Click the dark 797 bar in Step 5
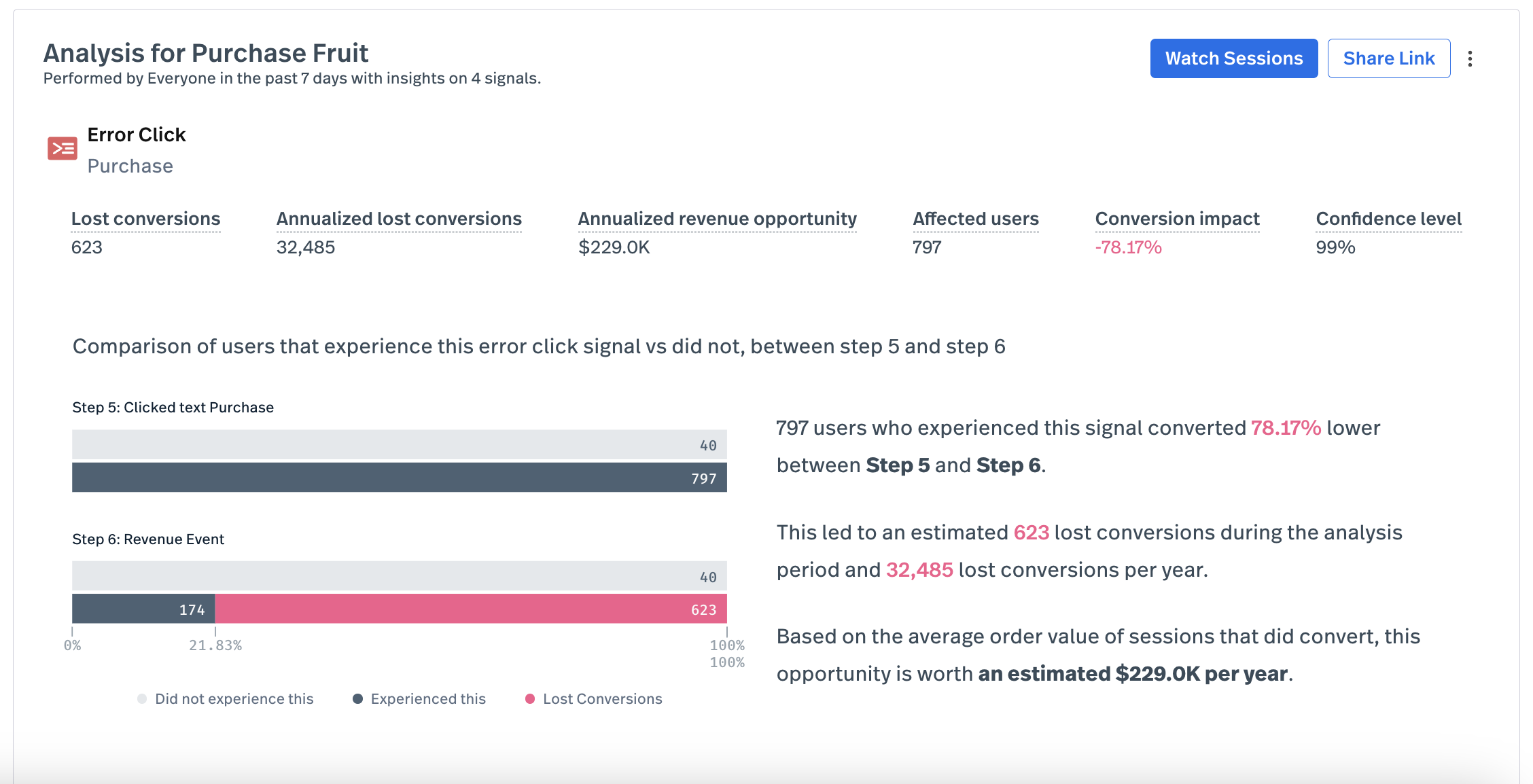This screenshot has width=1533, height=784. tap(399, 478)
